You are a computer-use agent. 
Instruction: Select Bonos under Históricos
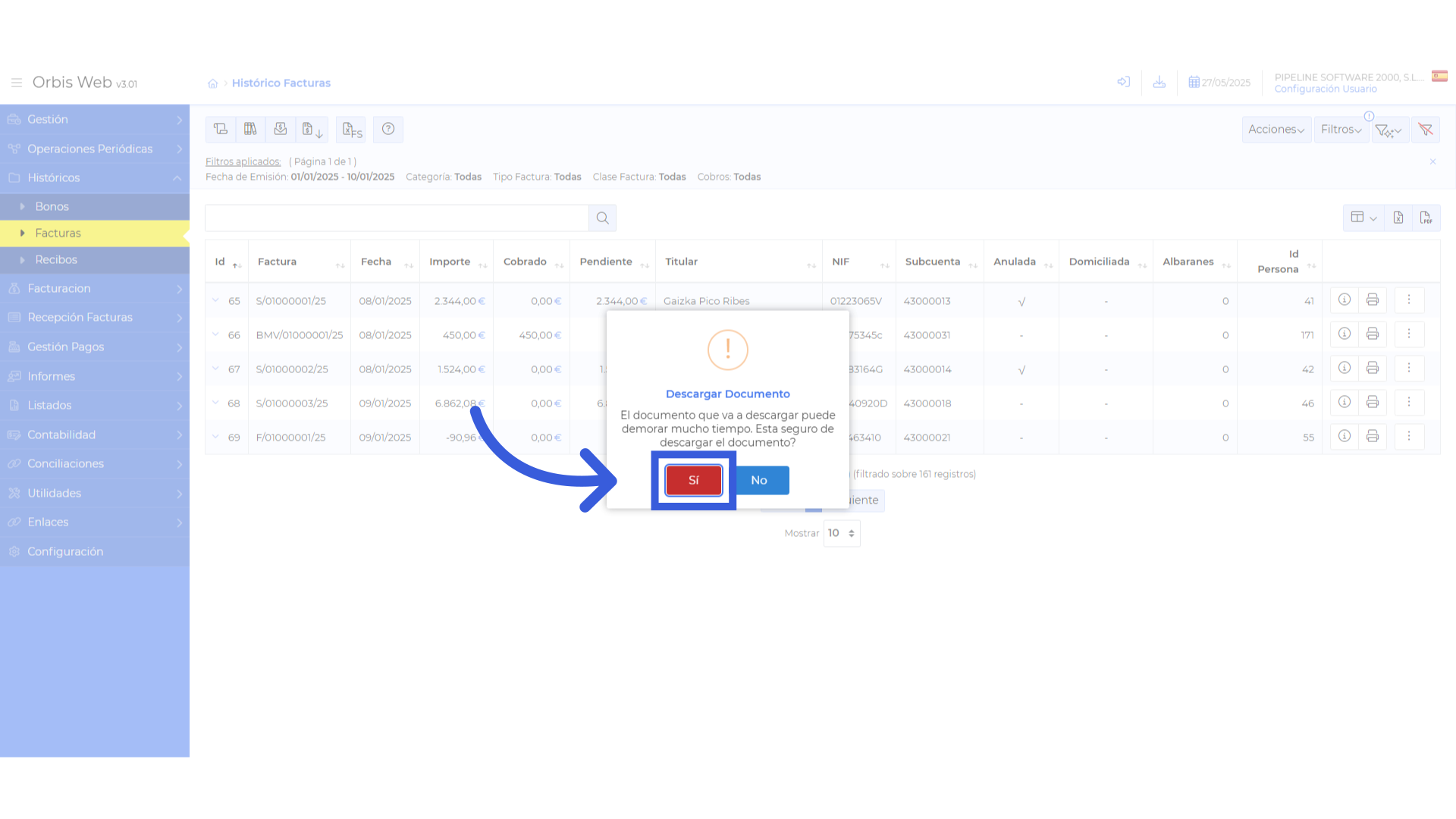pos(95,206)
